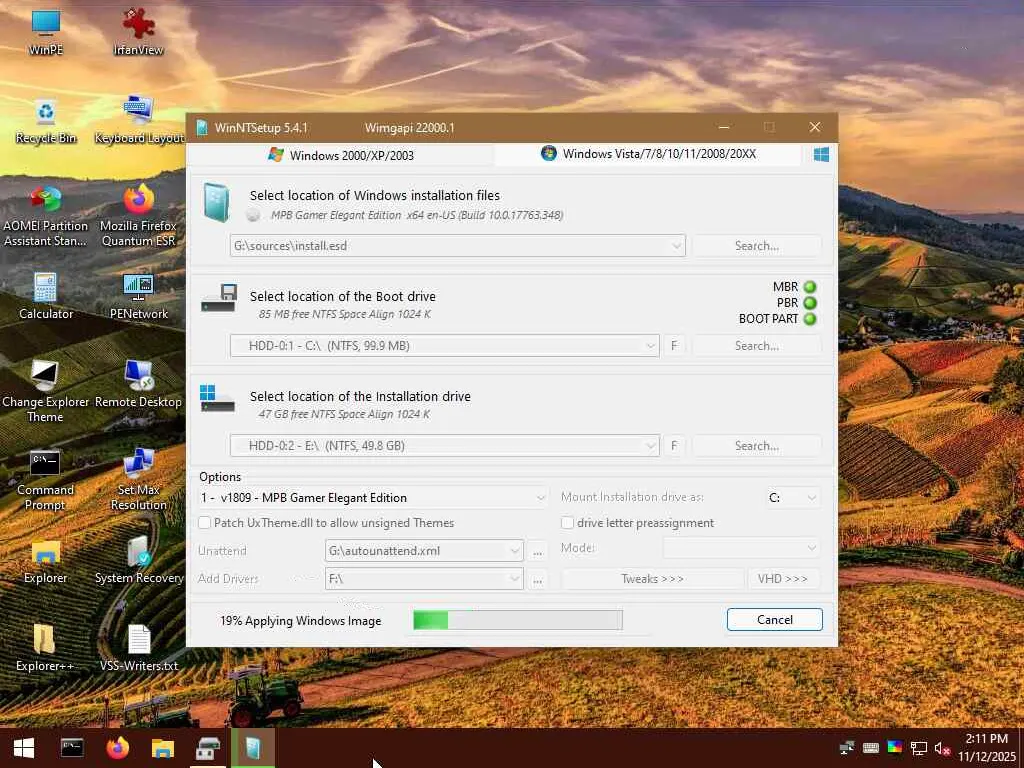Image resolution: width=1024 pixels, height=768 pixels.
Task: Click Search for installation files location
Action: (756, 246)
